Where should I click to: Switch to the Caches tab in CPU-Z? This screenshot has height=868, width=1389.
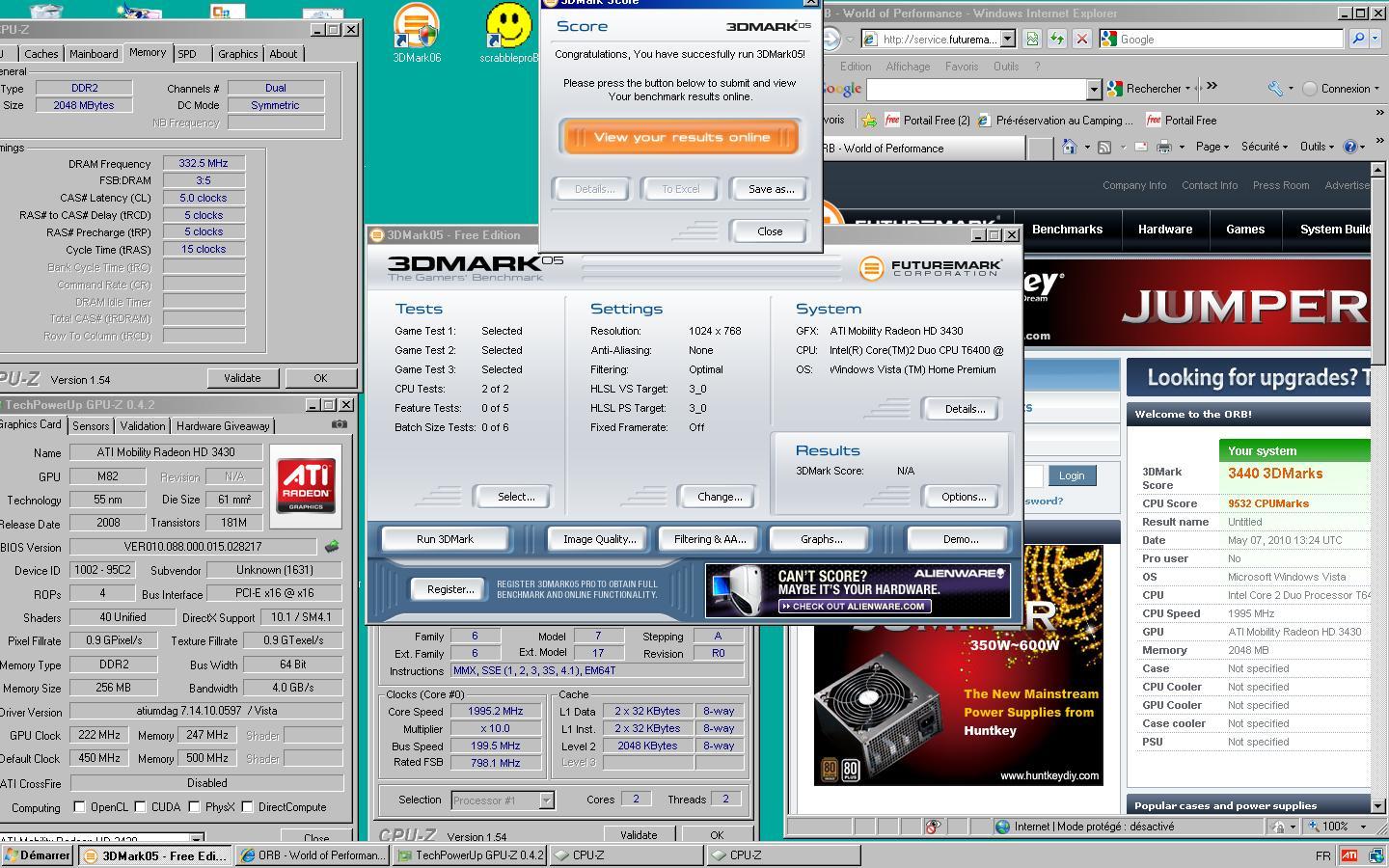coord(41,54)
